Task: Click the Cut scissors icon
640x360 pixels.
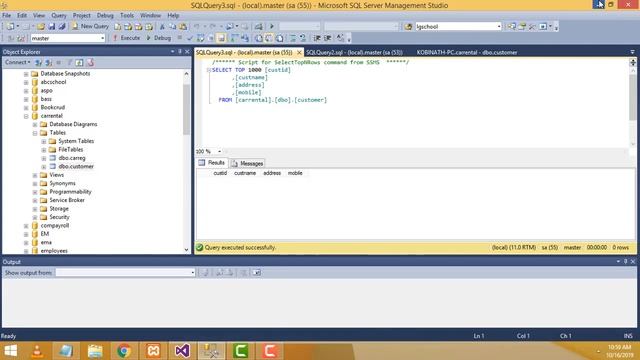Action: point(162,26)
